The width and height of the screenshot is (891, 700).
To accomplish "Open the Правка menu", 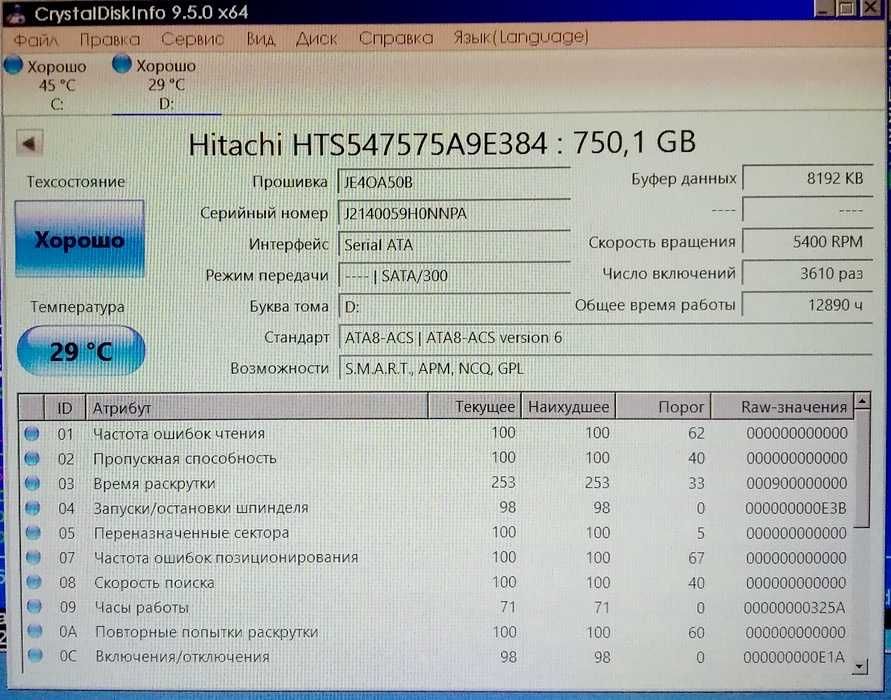I will click(x=109, y=39).
